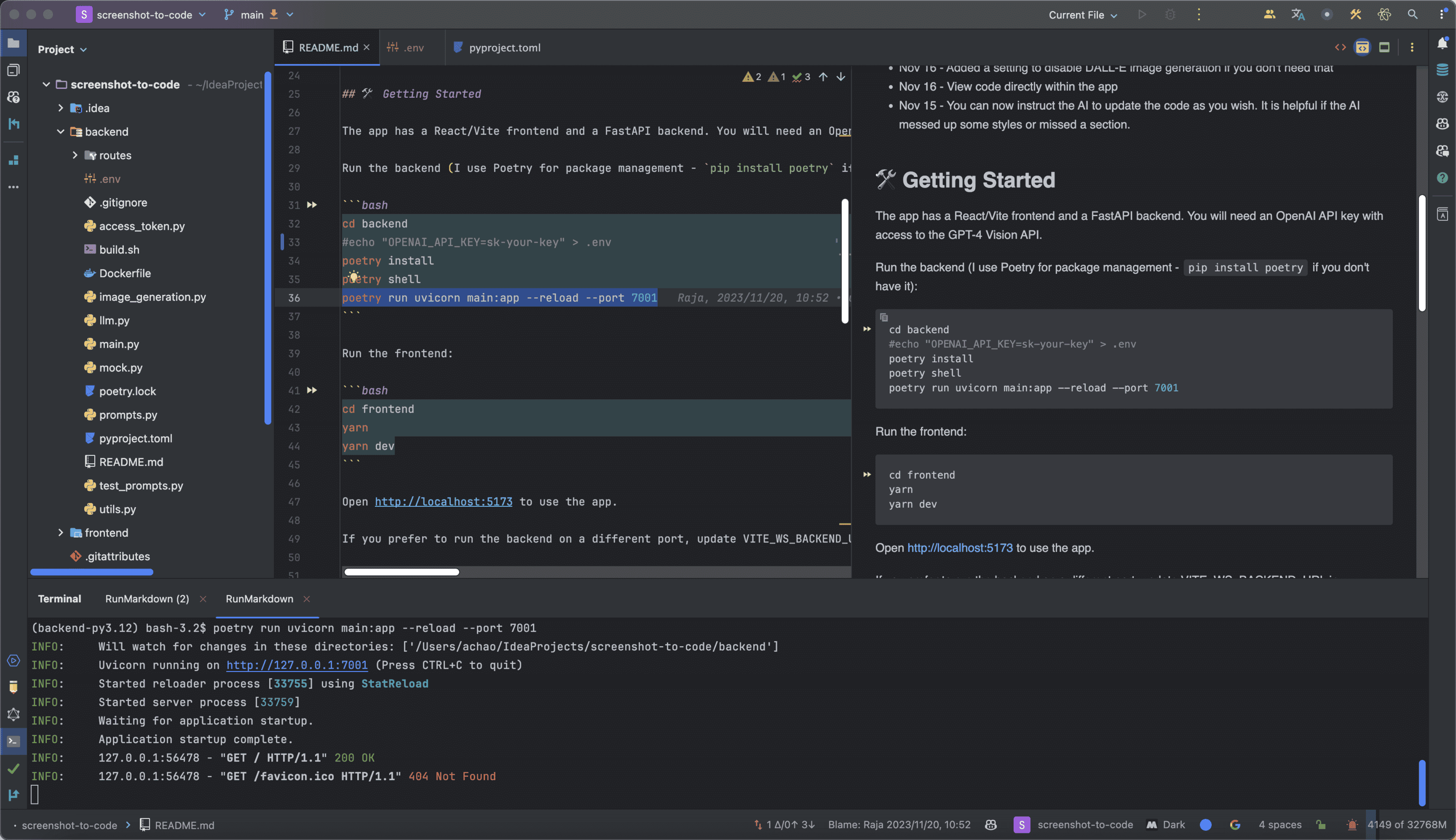Collapse the backend folder in the project tree
Image resolution: width=1456 pixels, height=840 pixels.
pyautogui.click(x=60, y=131)
